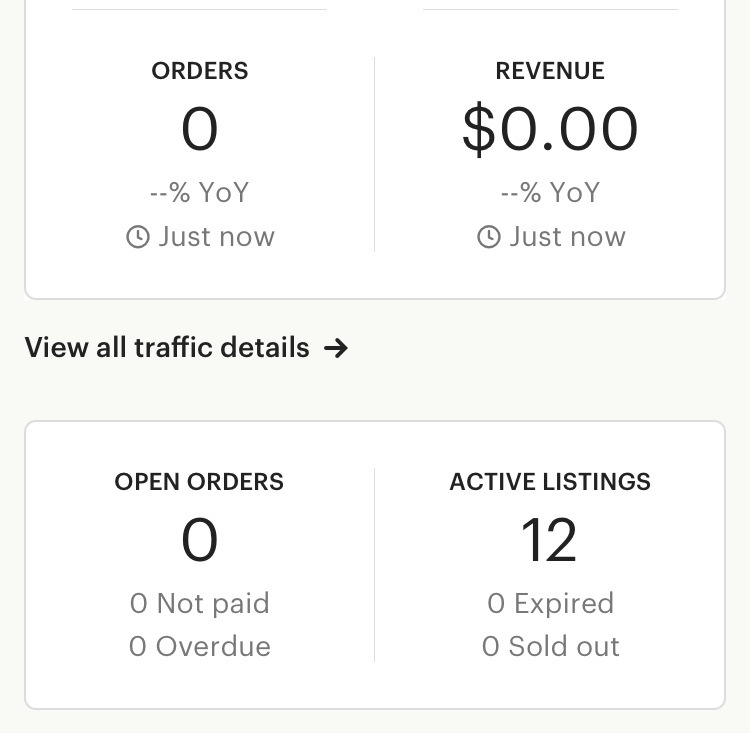
Task: View the 0 Expired listings
Action: (x=550, y=604)
